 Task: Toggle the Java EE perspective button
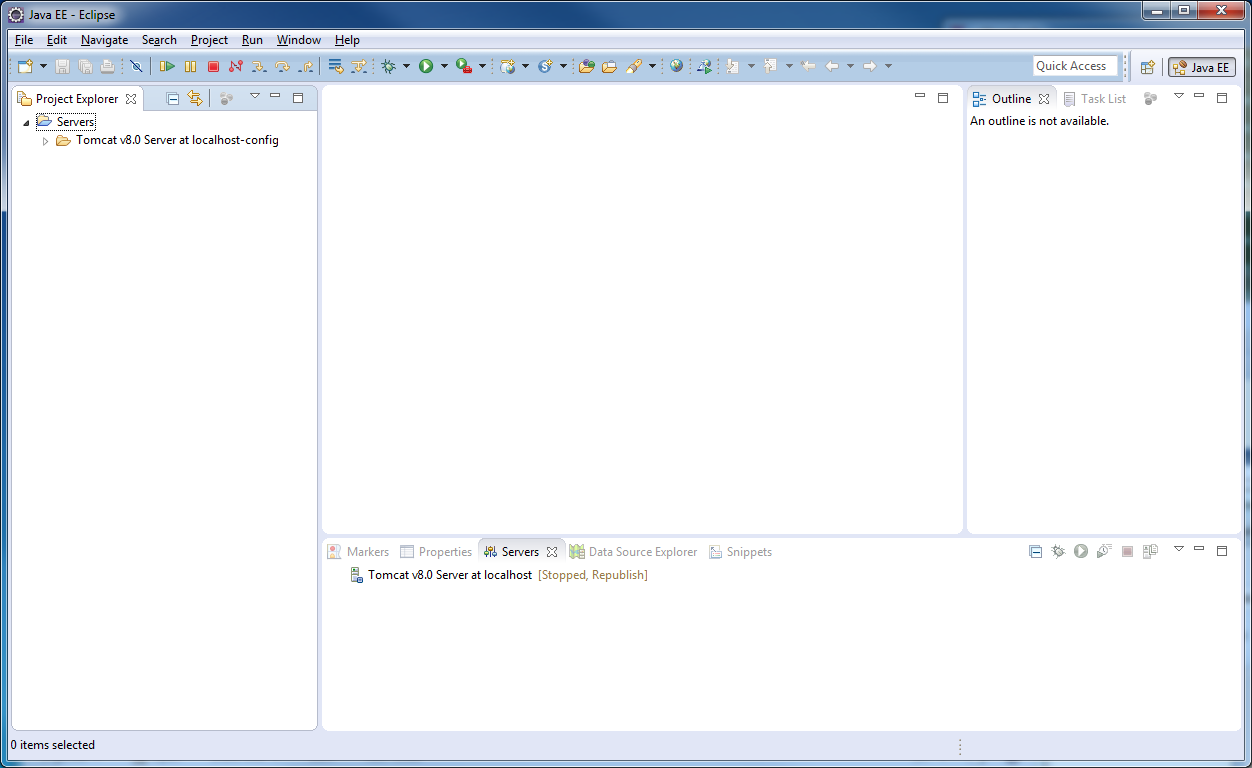pos(1202,67)
